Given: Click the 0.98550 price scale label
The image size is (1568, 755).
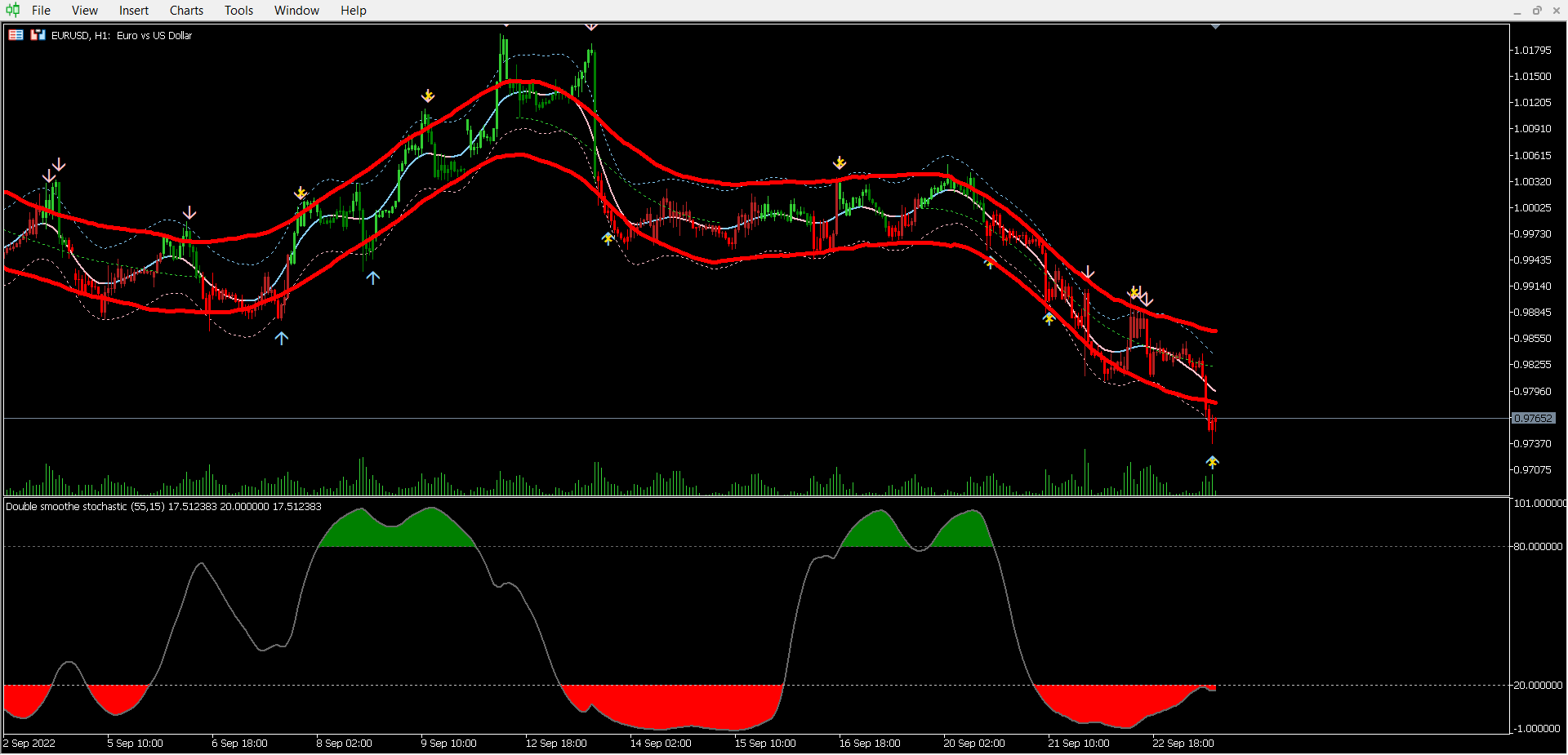Looking at the screenshot, I should tap(1532, 339).
